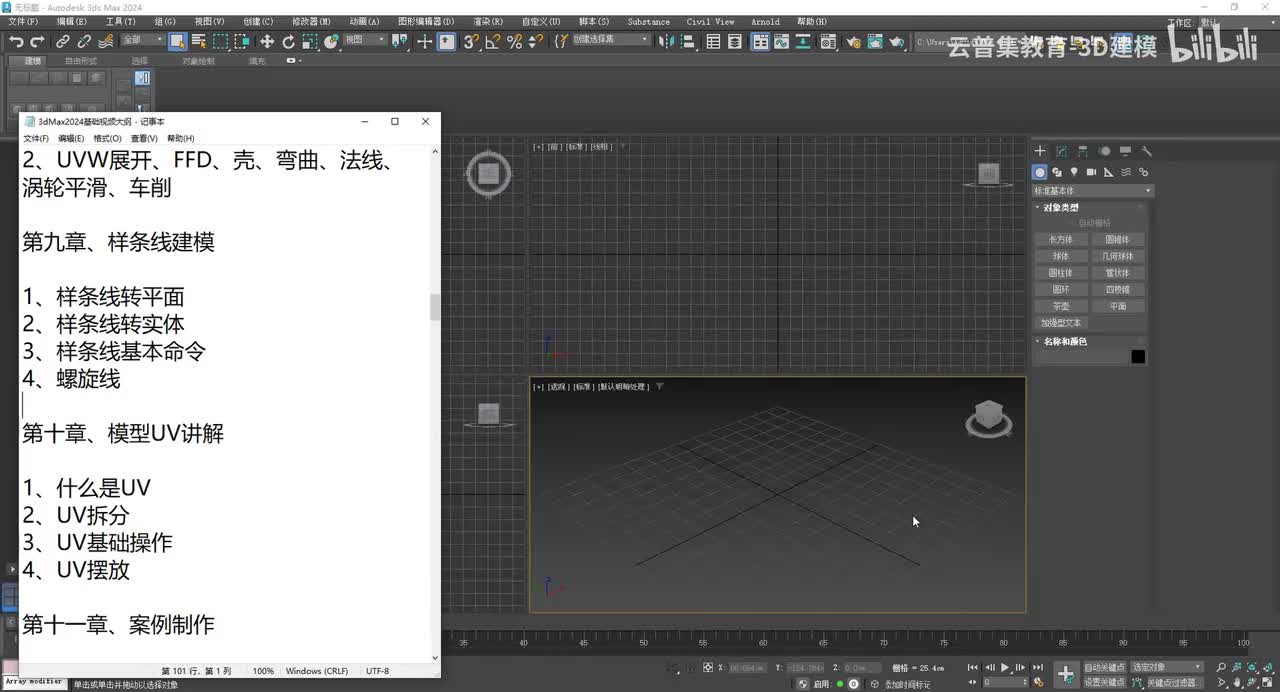1280x692 pixels.
Task: Open the Scene Explorer toggle icon
Action: point(713,41)
